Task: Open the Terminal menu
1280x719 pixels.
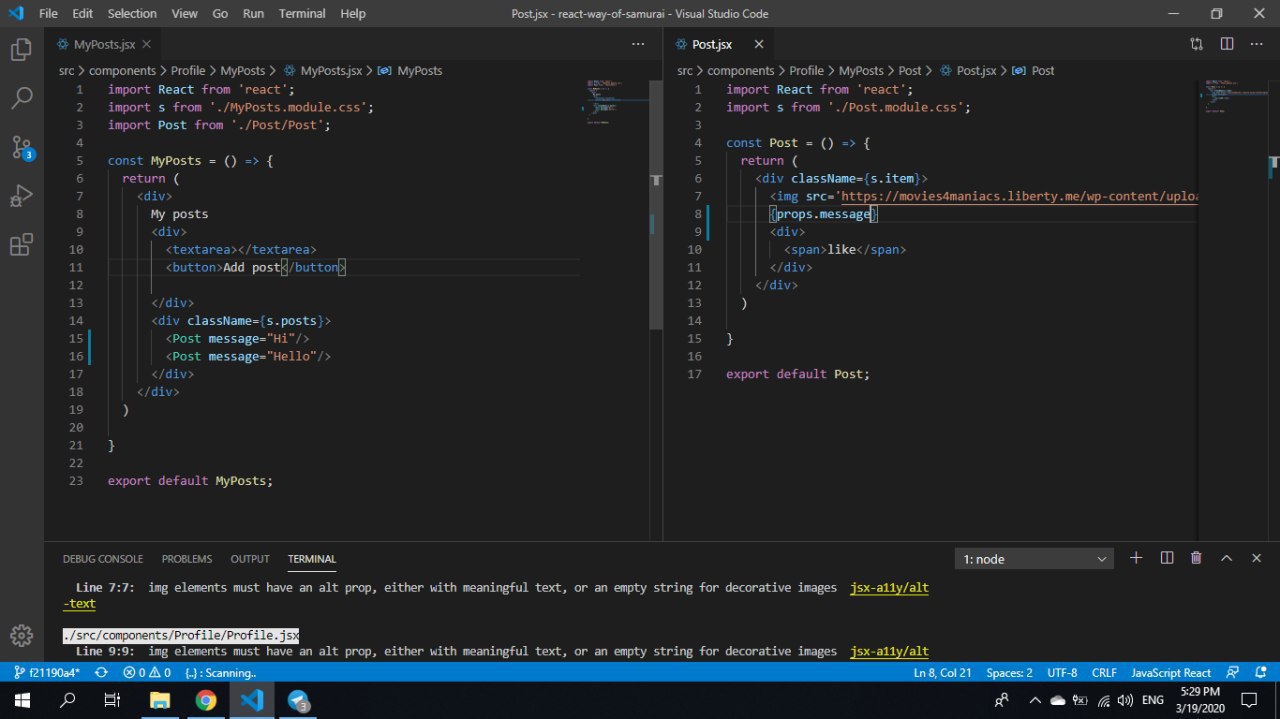Action: (x=301, y=14)
